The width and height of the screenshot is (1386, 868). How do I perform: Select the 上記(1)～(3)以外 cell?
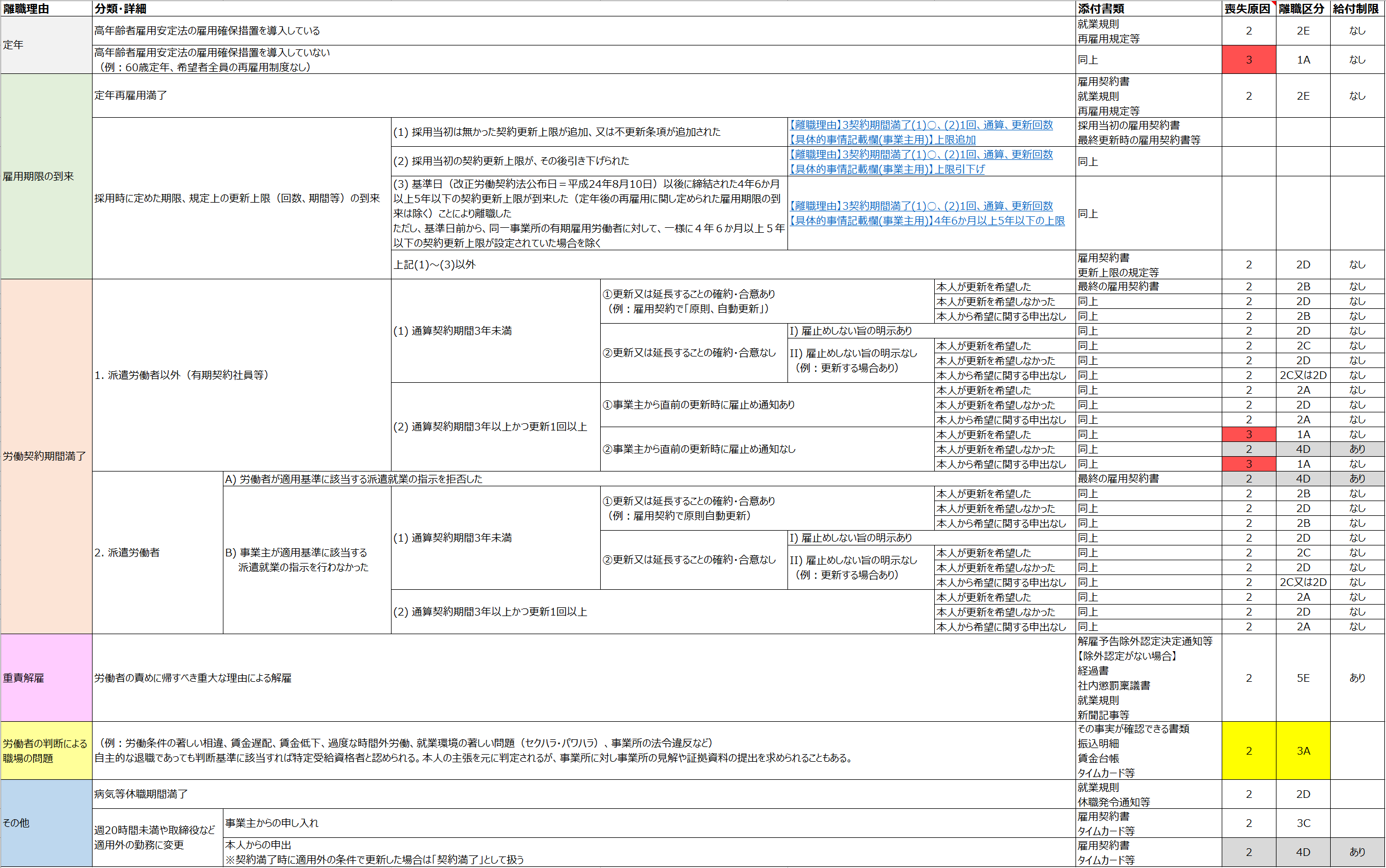point(733,265)
